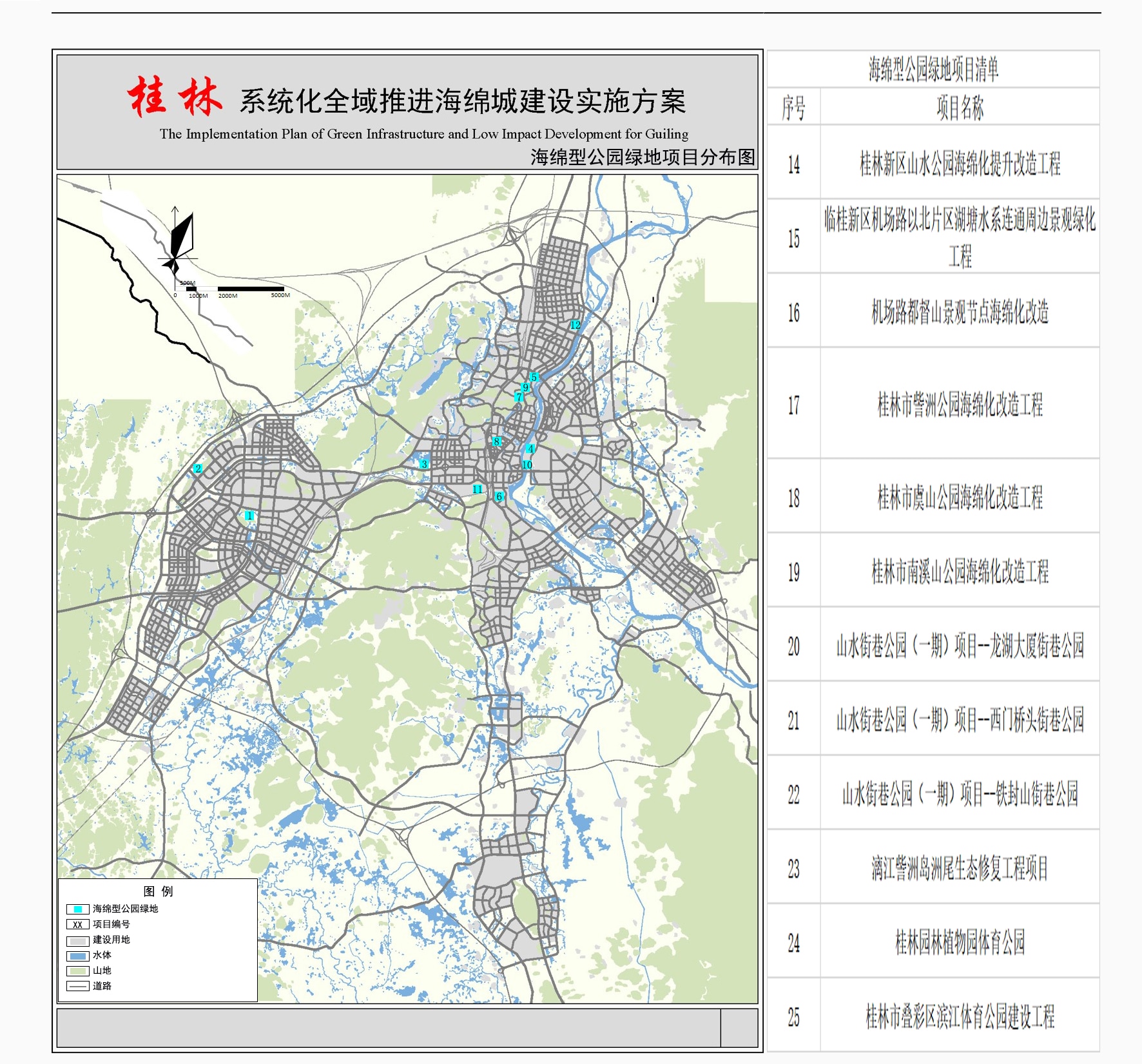Select park marker number 2
Viewport: 1142px width, 1064px height.
point(198,469)
